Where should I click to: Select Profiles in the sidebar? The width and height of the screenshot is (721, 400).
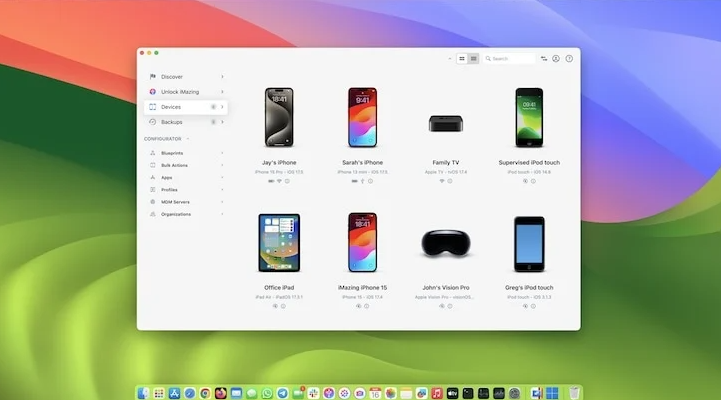169,189
